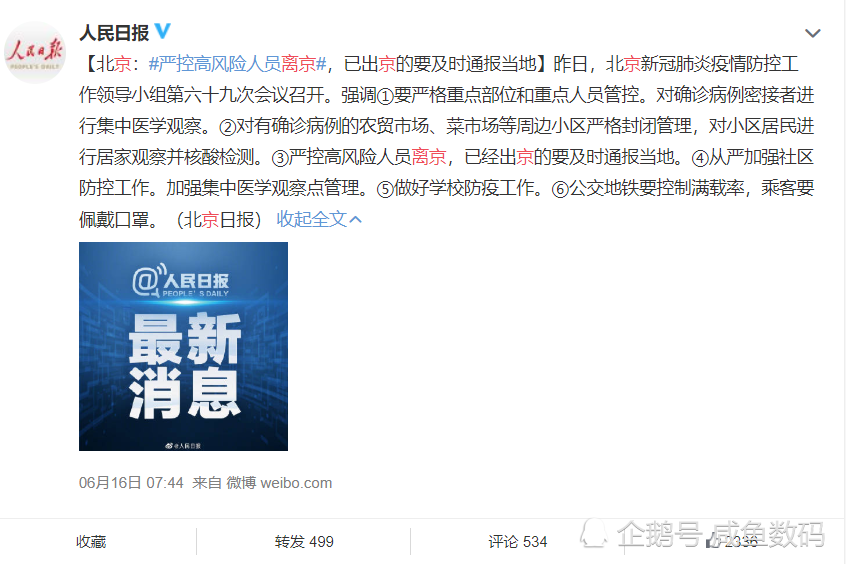
Task: Enlarge the 最新消息 image thumbnail
Action: [183, 346]
